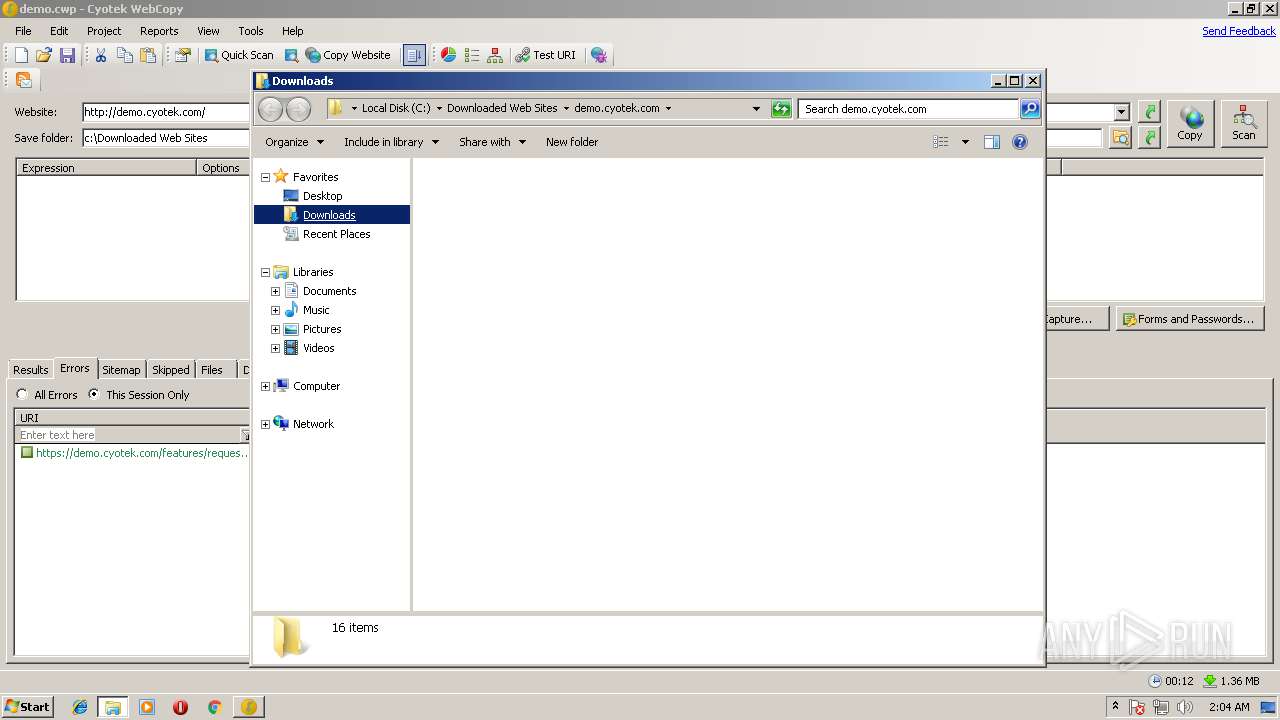Click the green arrow beside Save folder field
Viewport: 1280px width, 720px height.
(1150, 138)
